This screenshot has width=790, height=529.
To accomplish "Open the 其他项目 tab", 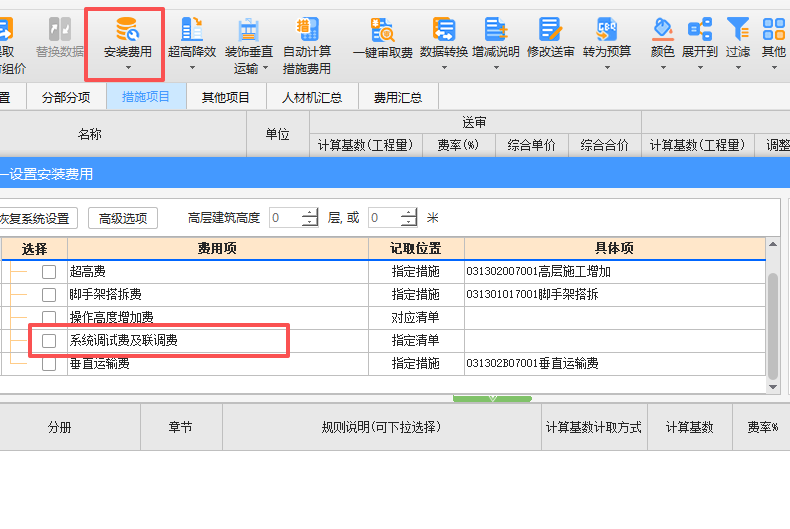I will (x=226, y=97).
